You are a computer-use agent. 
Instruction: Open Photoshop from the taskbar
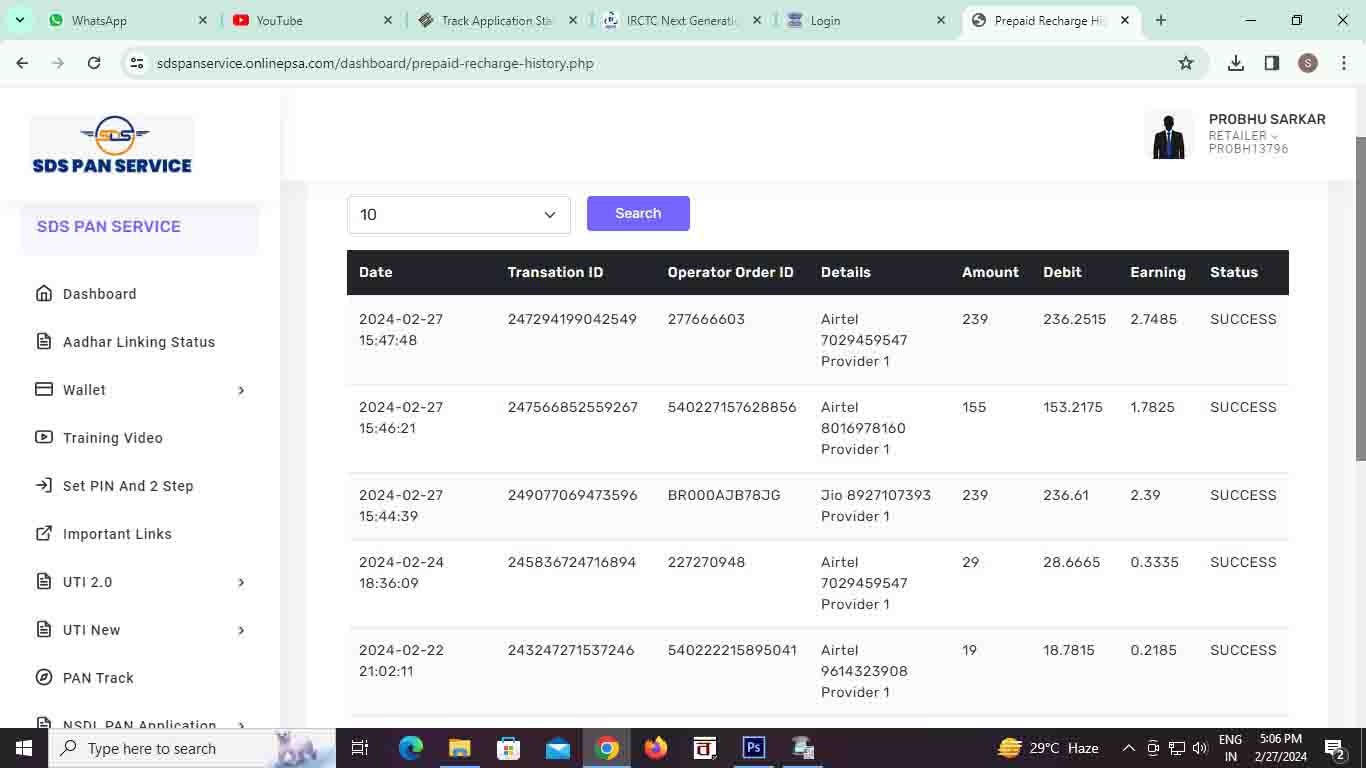[x=754, y=748]
